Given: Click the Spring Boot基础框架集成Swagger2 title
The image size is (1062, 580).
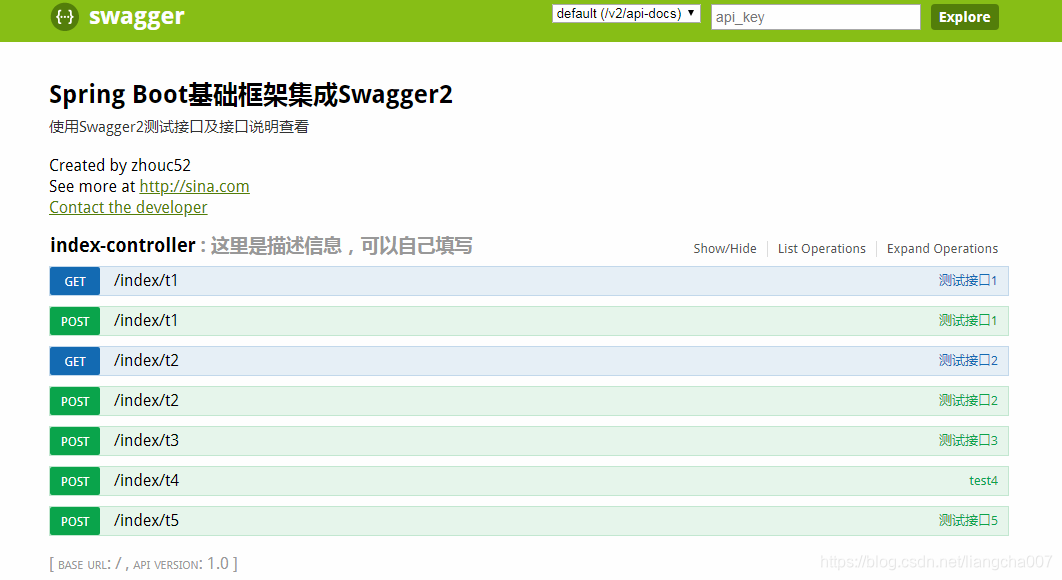Looking at the screenshot, I should (x=251, y=95).
